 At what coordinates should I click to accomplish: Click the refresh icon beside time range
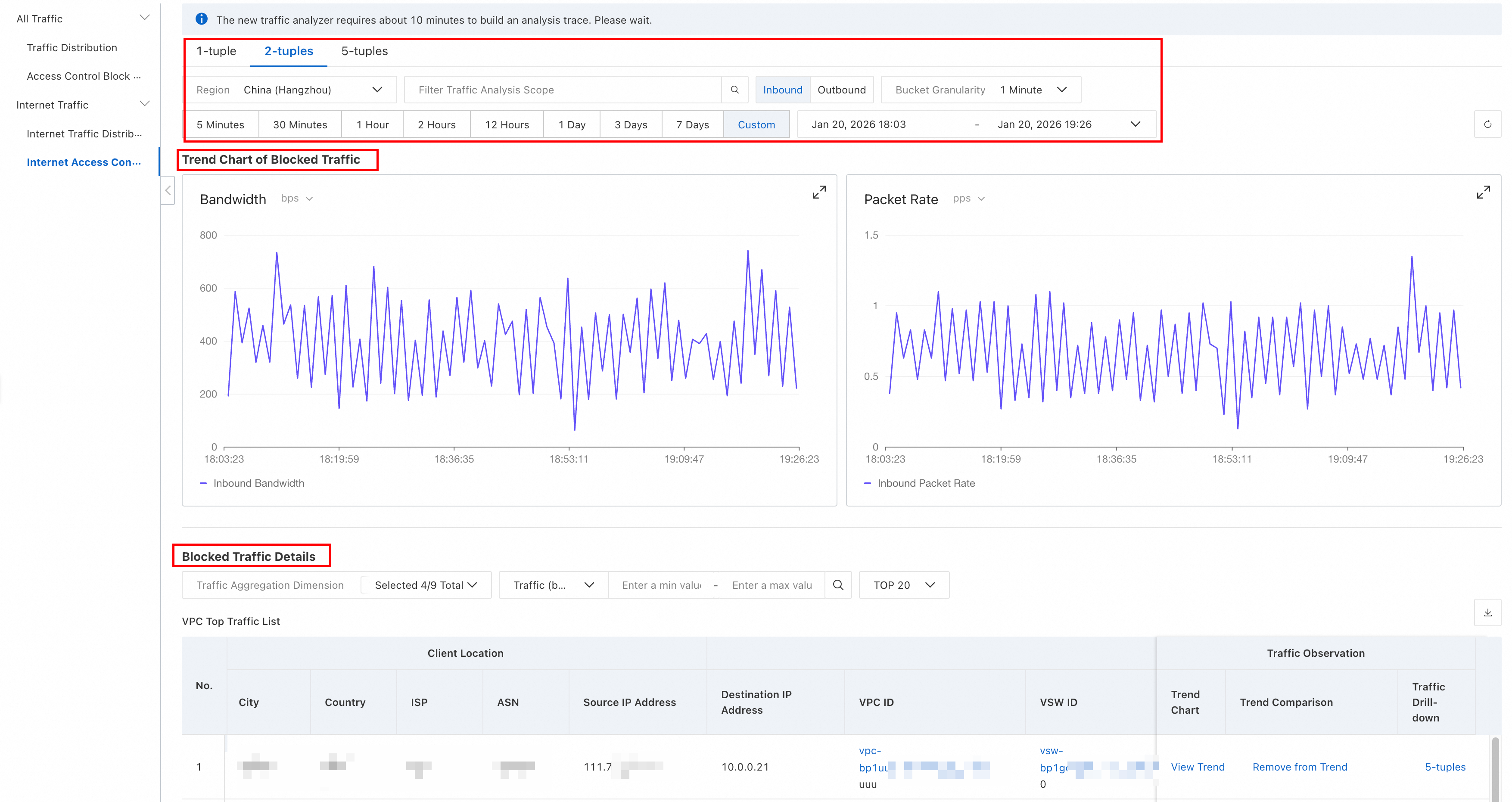tap(1487, 124)
